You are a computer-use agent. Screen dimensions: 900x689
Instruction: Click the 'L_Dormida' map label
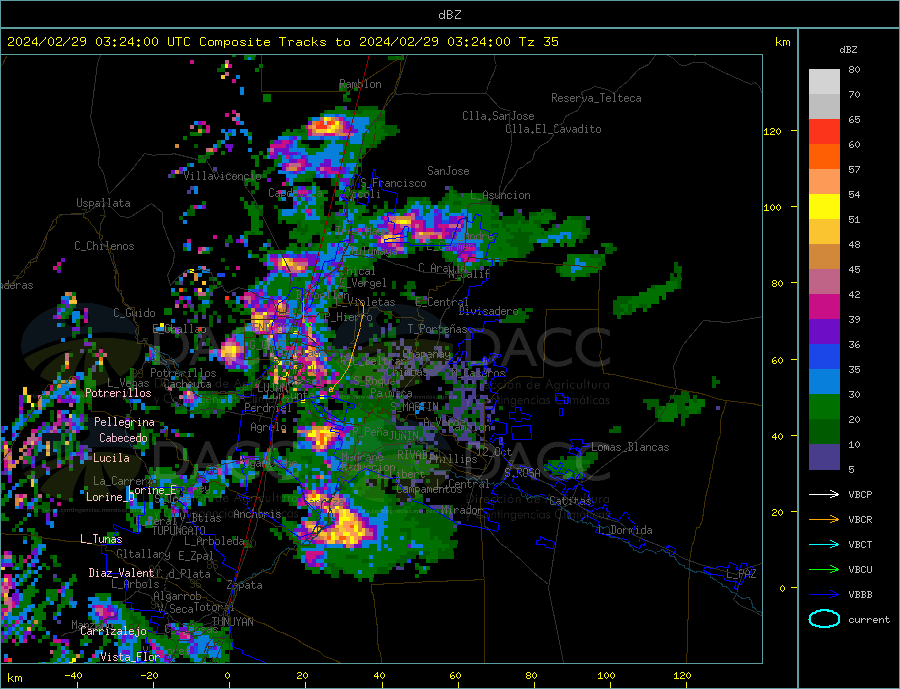[x=624, y=530]
